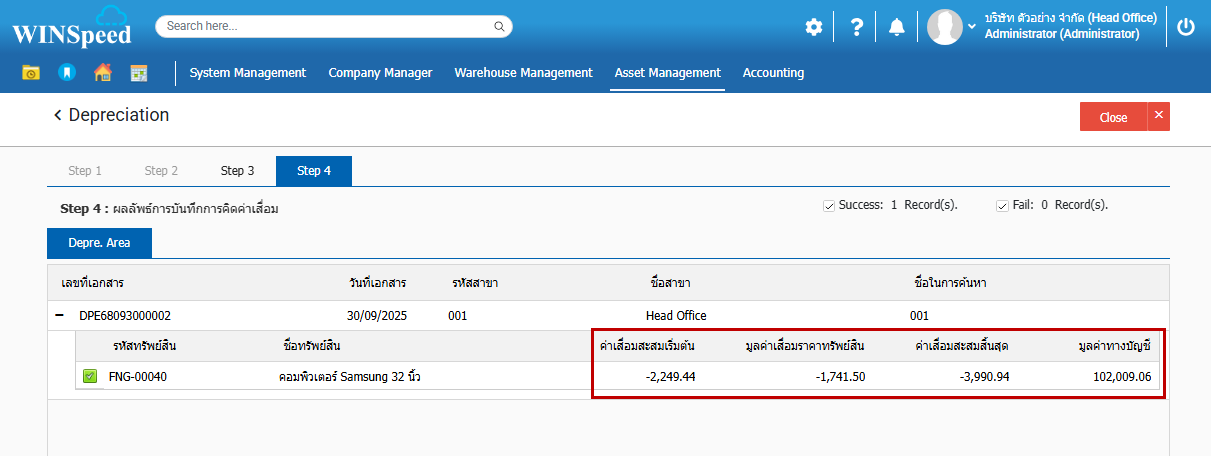Viewport: 1211px width, 456px height.
Task: Go to home via house icon
Action: tap(102, 73)
